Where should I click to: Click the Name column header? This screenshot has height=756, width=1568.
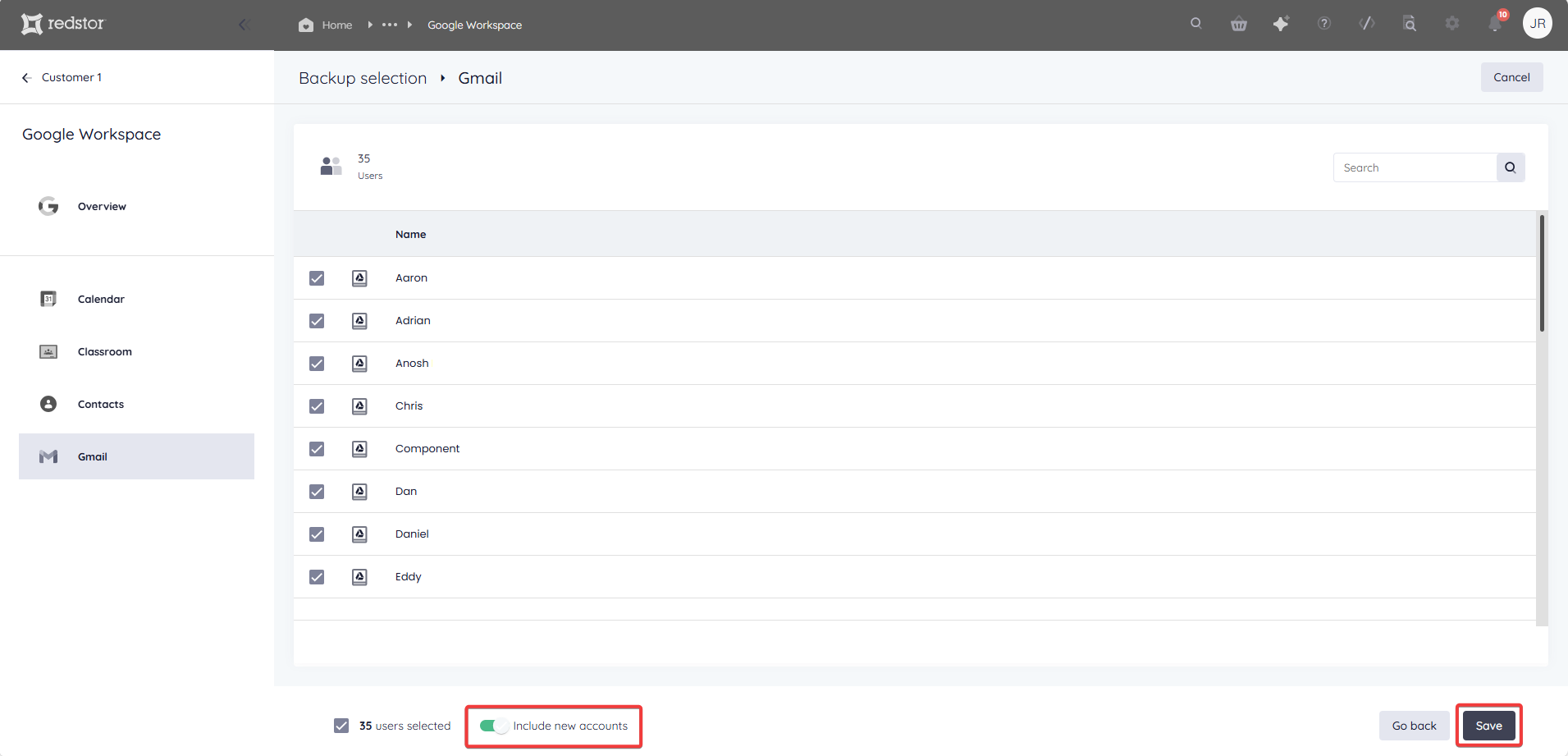410,234
